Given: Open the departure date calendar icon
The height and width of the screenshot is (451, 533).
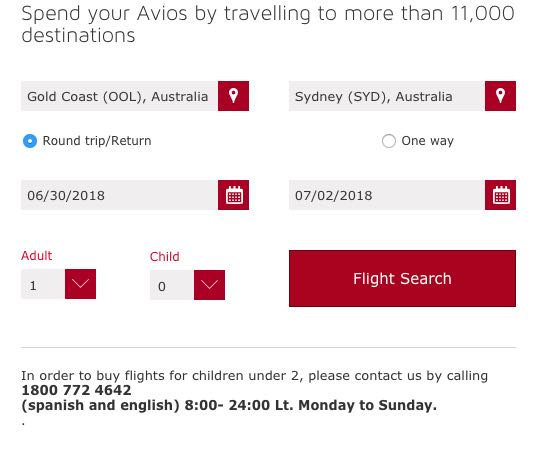Looking at the screenshot, I should click(x=233, y=195).
